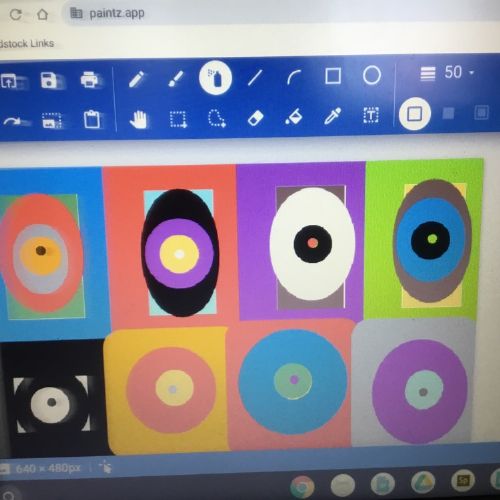Image resolution: width=500 pixels, height=500 pixels.
Task: Select the Ellipse shape tool
Action: pos(372,75)
